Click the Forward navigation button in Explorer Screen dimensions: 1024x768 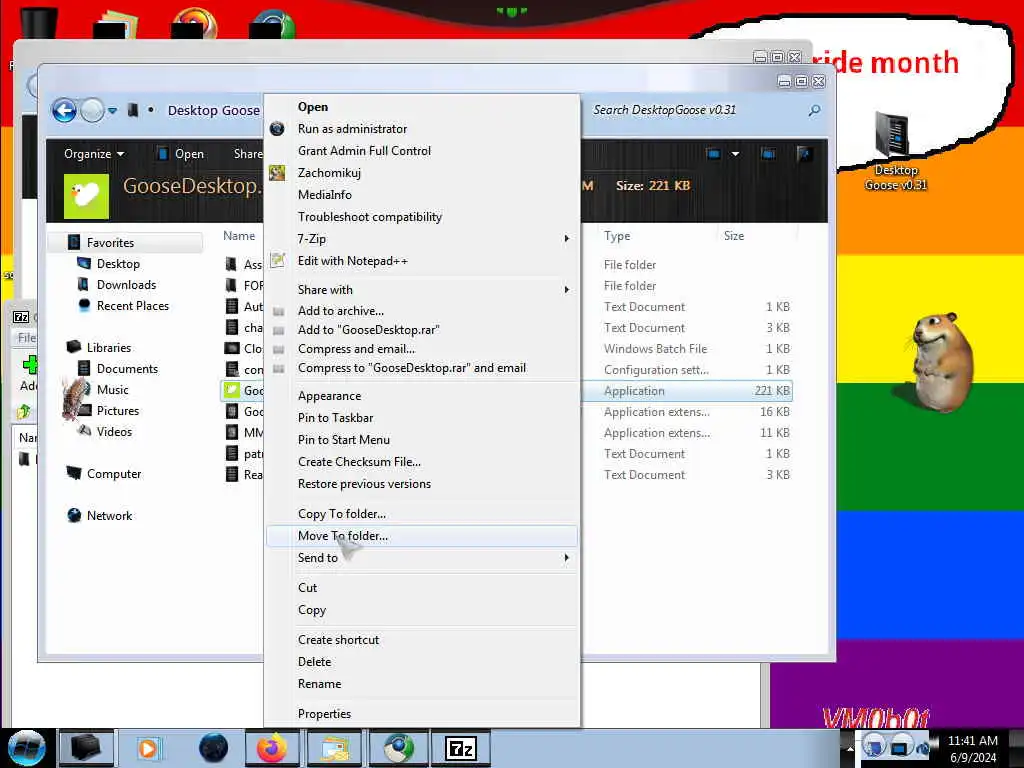[x=92, y=110]
